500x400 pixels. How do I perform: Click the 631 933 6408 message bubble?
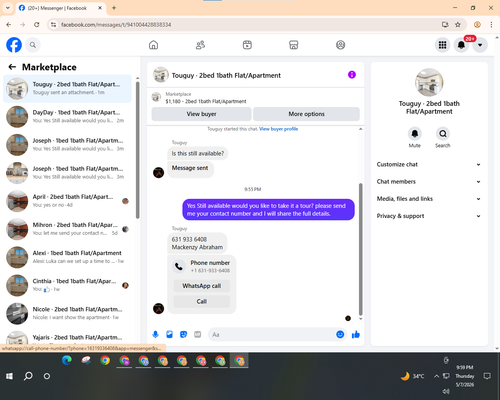(x=197, y=243)
